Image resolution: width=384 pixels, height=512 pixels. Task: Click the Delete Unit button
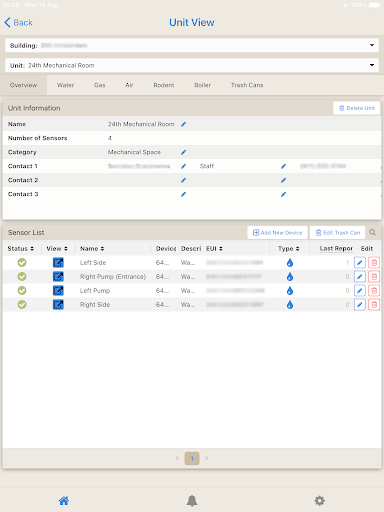pos(357,108)
